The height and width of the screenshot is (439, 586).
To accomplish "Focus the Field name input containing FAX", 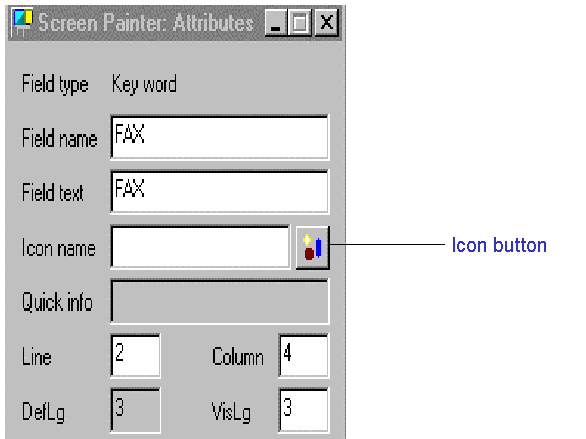I will (x=220, y=137).
